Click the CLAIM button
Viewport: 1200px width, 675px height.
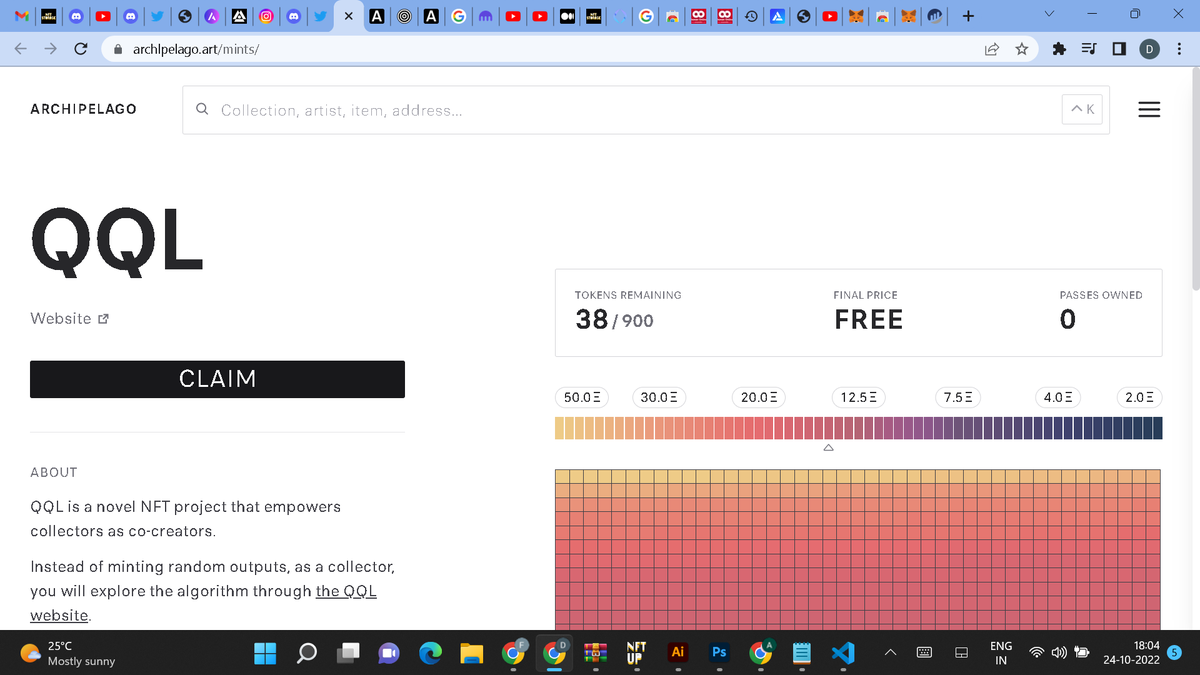click(x=217, y=379)
